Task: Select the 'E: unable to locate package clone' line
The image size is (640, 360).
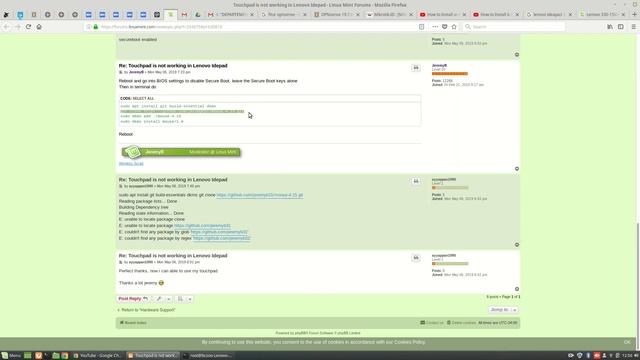Action: coord(152,219)
